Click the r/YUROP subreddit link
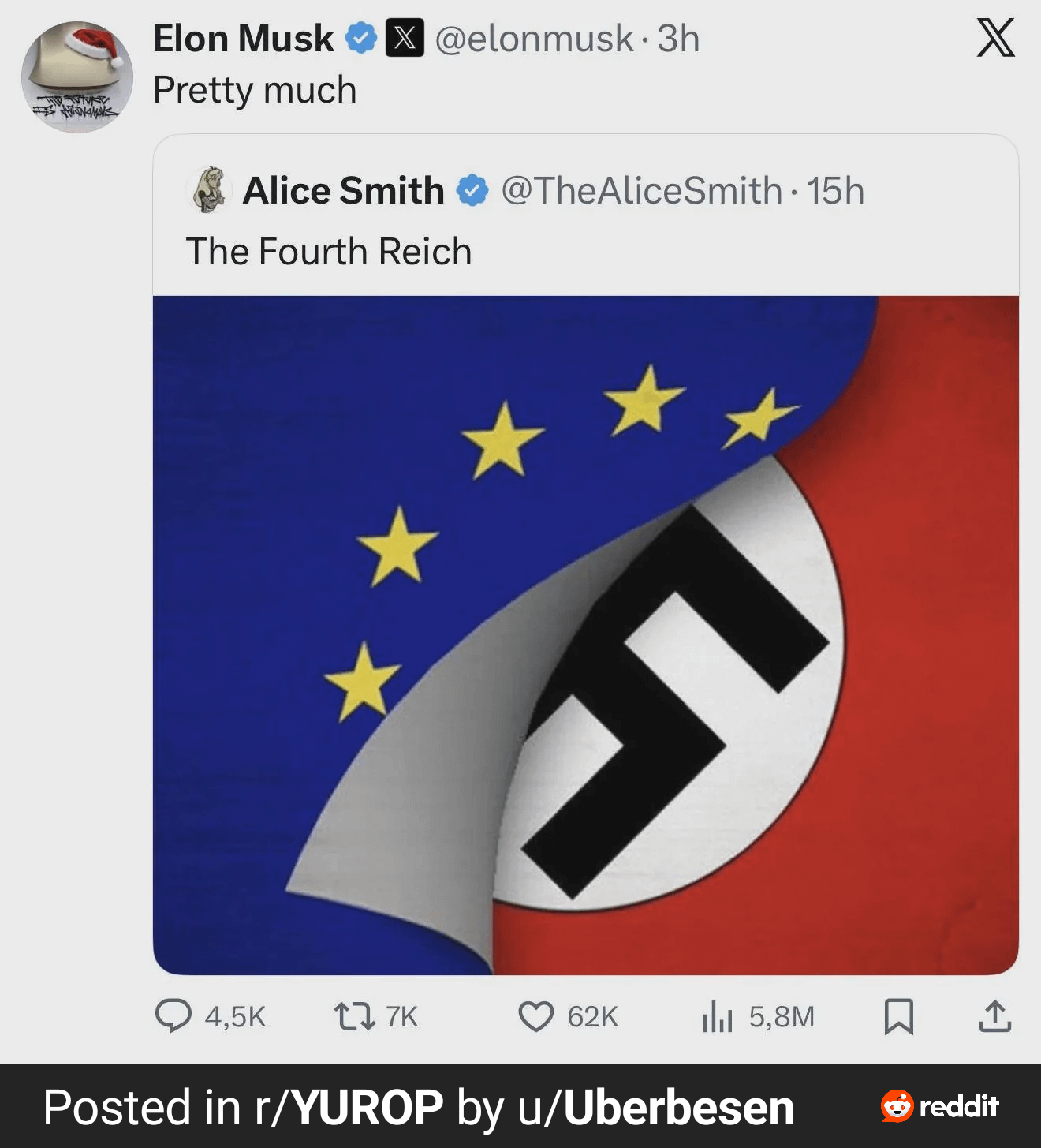This screenshot has width=1041, height=1148. click(x=349, y=1107)
